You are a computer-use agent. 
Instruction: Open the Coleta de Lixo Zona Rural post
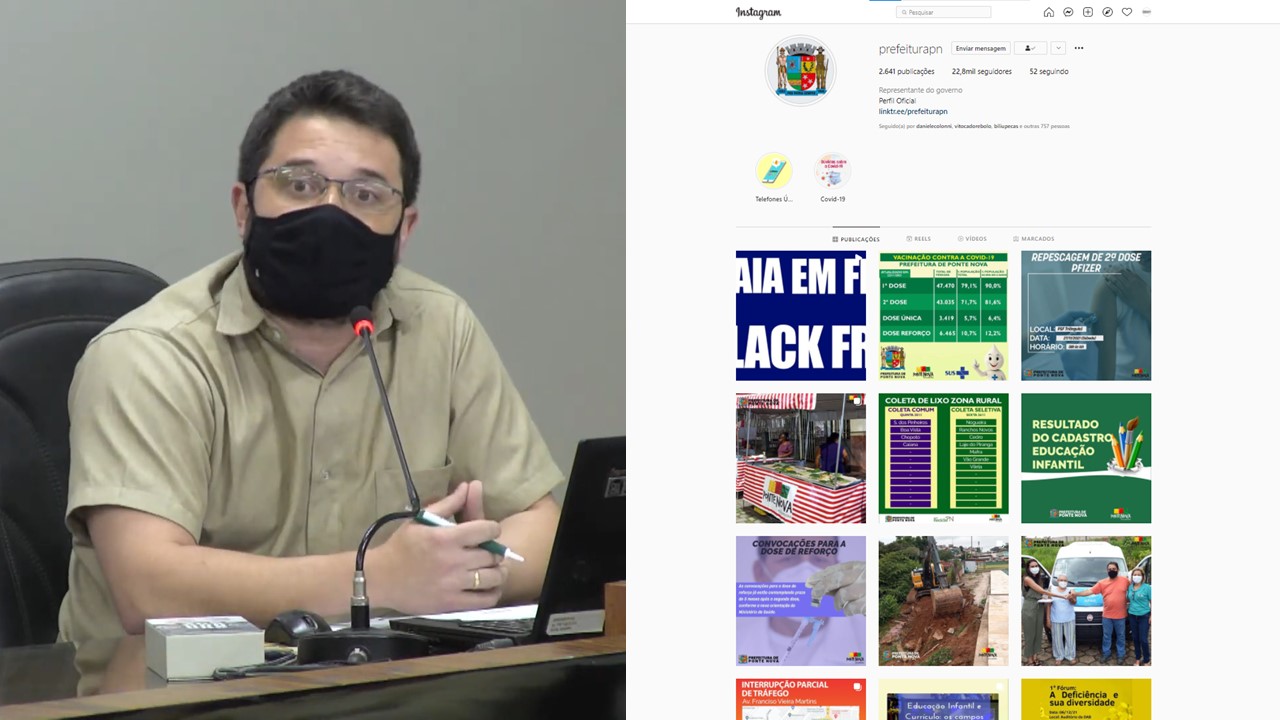tap(943, 458)
